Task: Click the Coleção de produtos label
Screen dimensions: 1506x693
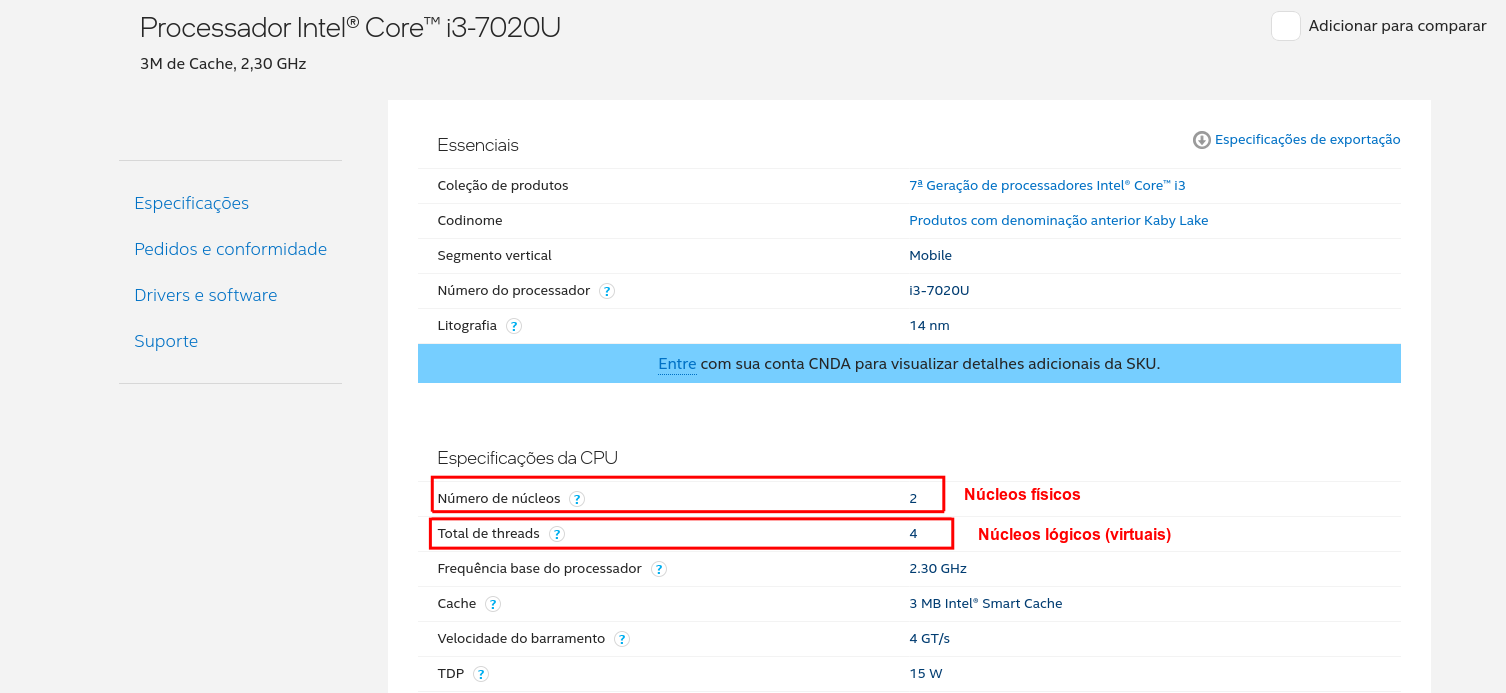Action: coord(503,186)
